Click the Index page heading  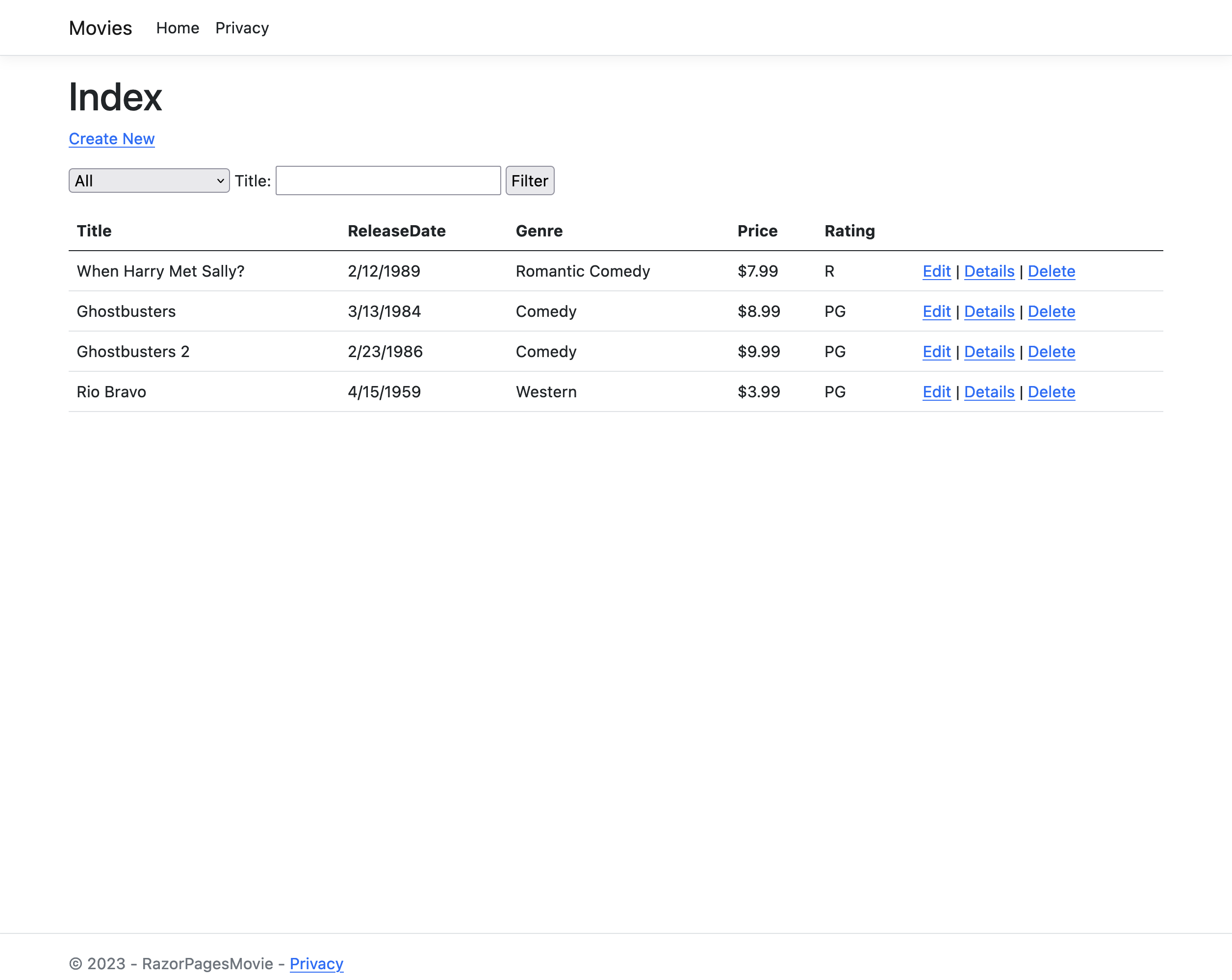[x=115, y=97]
